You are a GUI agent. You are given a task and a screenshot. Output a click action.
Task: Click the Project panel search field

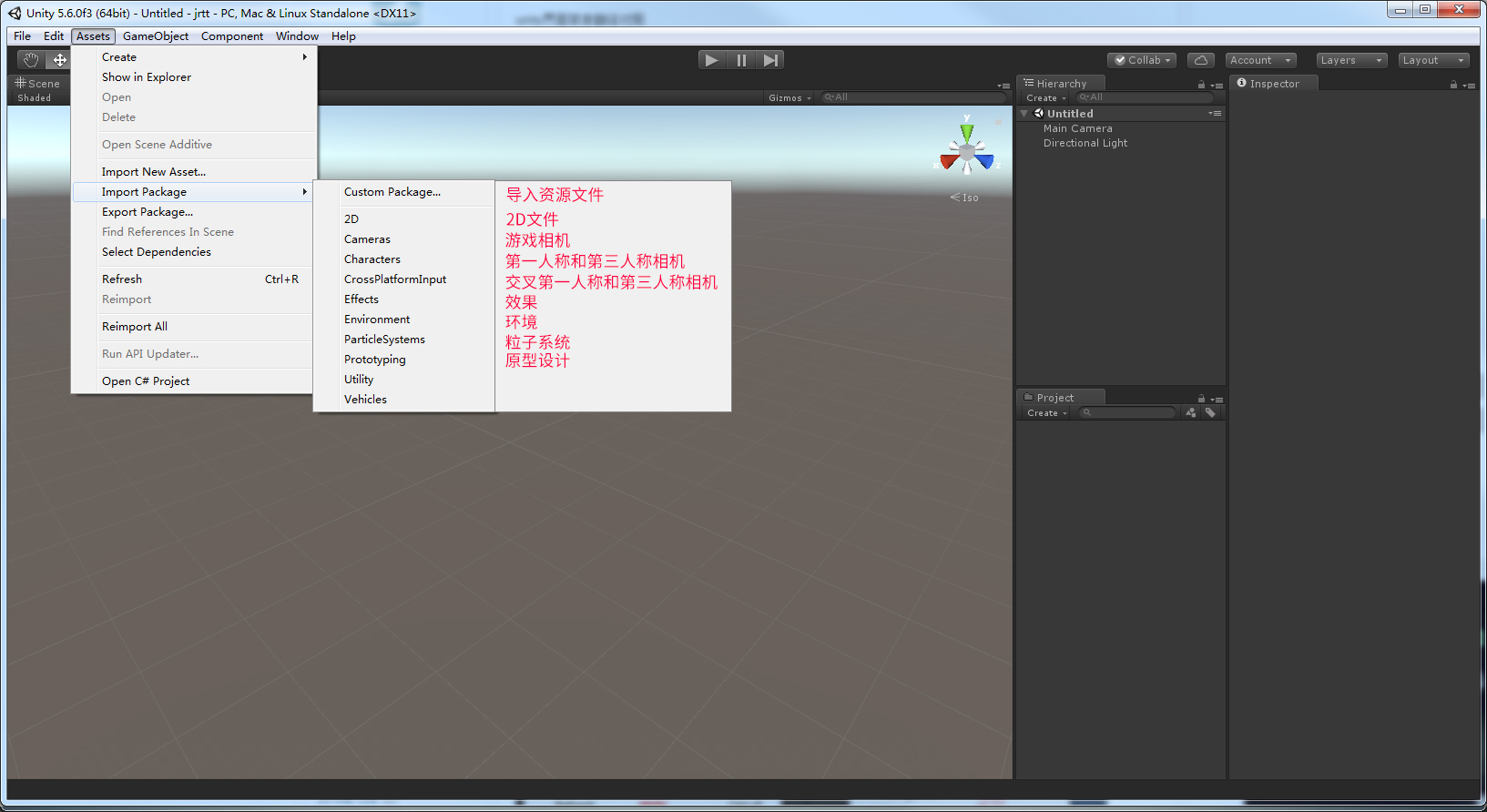pyautogui.click(x=1129, y=413)
